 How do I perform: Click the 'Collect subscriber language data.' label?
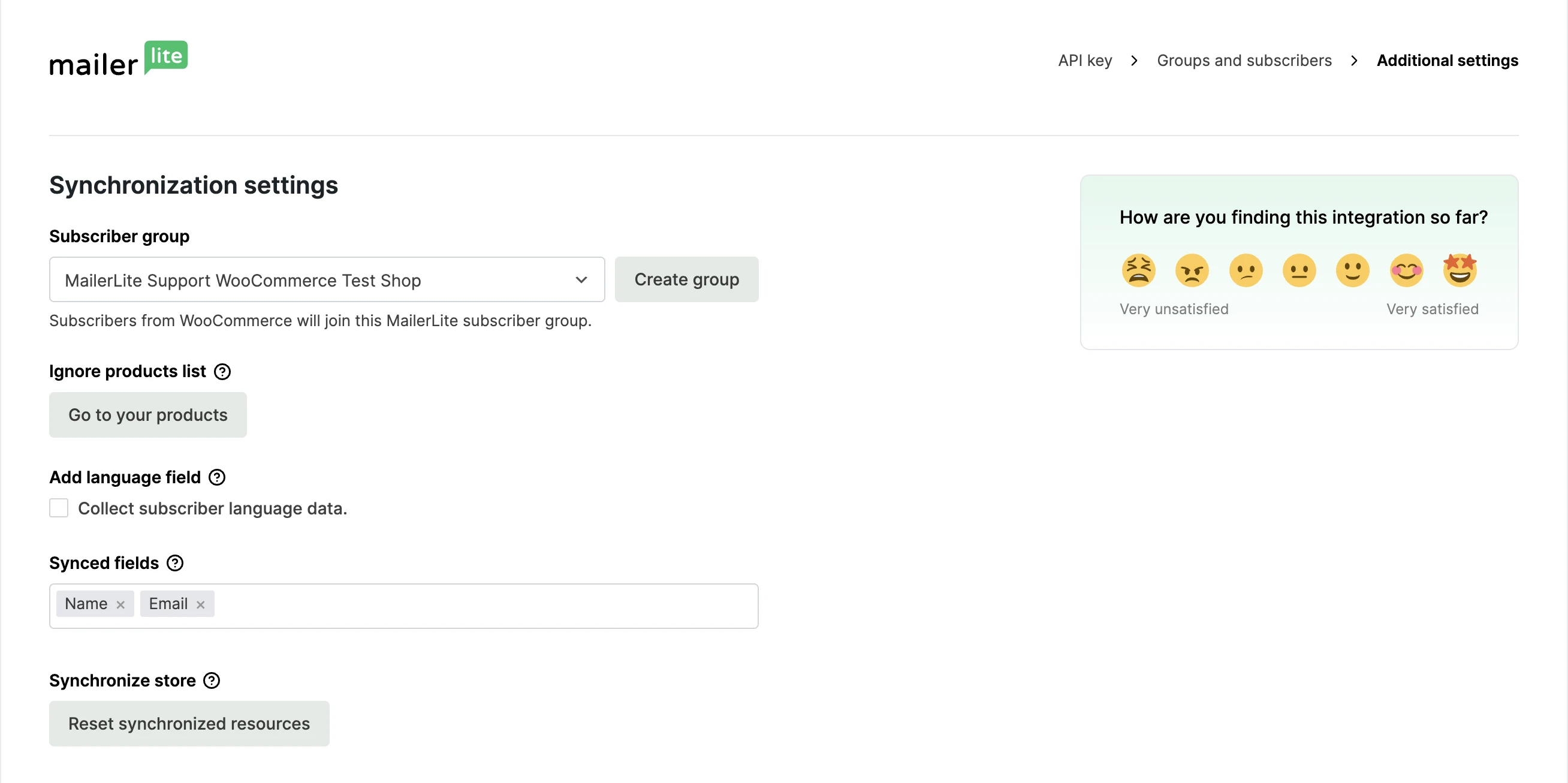tap(212, 508)
